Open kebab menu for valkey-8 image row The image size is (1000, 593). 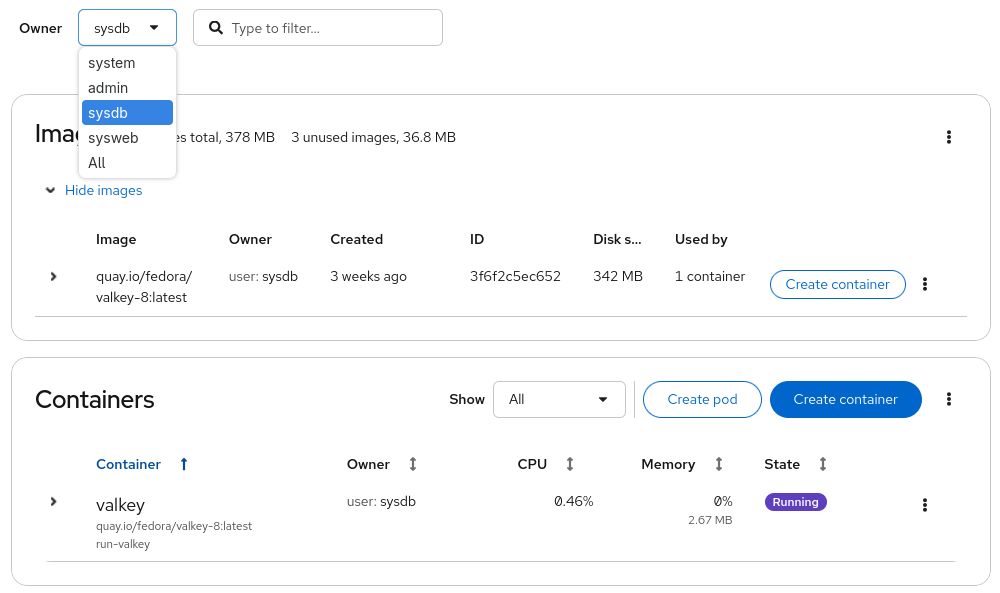[924, 284]
